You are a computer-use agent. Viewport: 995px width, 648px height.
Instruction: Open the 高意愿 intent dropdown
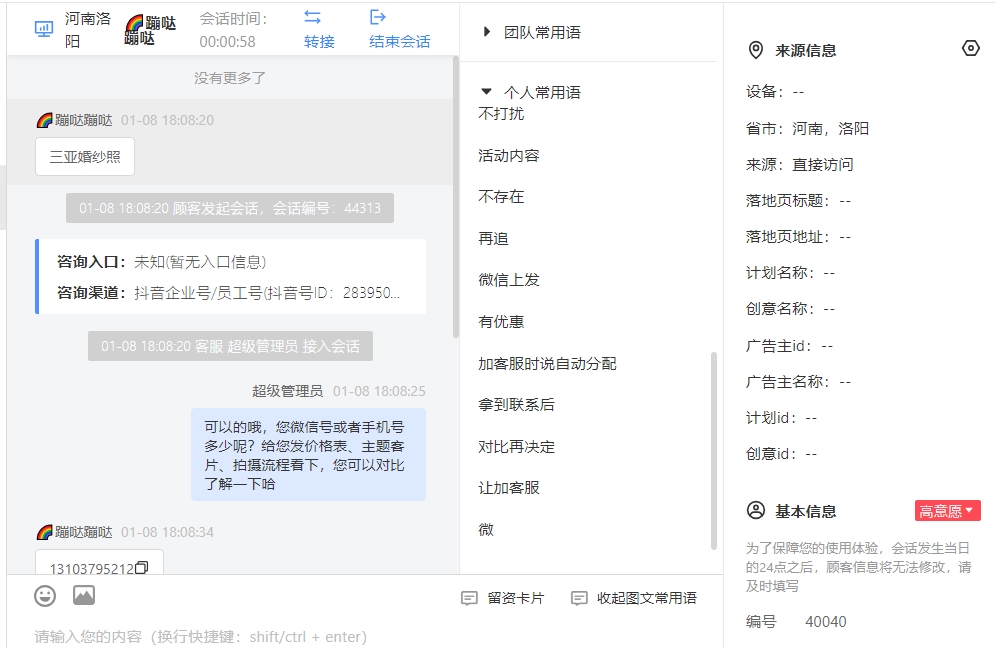tap(947, 511)
